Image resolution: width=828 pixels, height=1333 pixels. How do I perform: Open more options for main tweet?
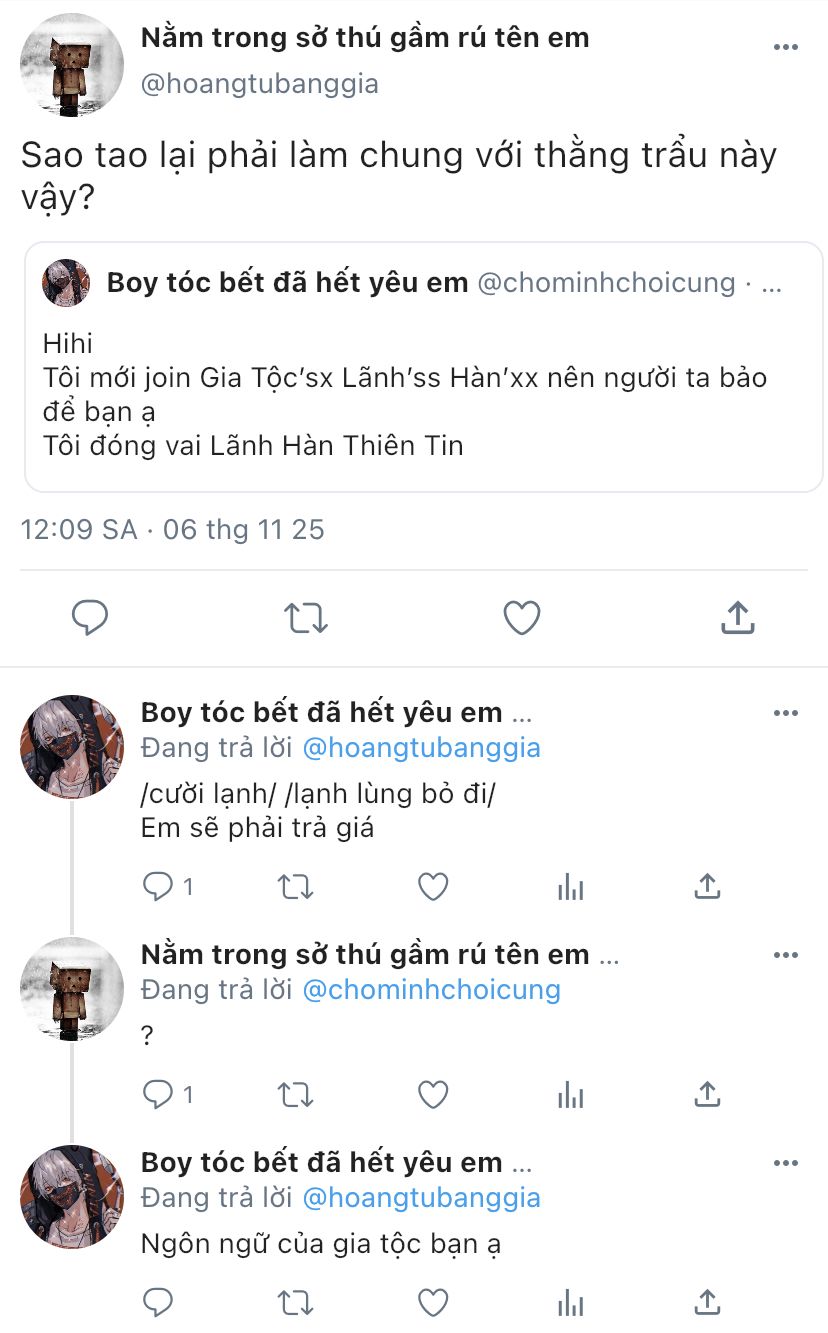(x=786, y=48)
